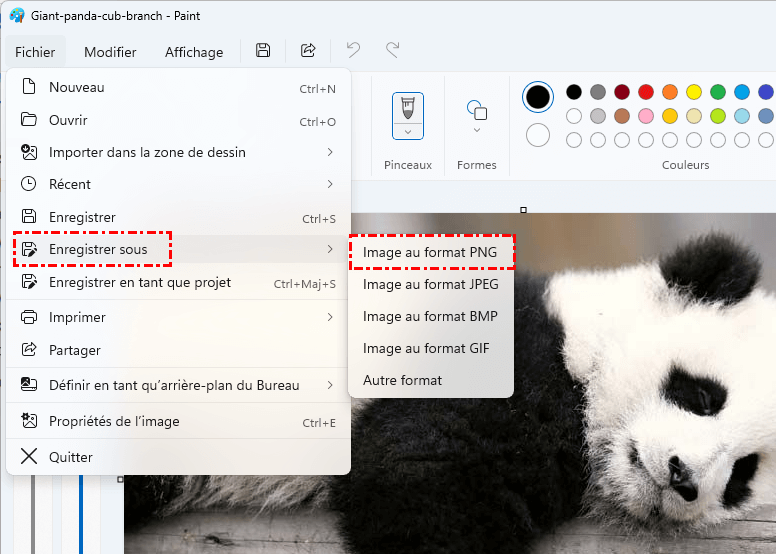Select the Pinceaux brush tool icon
The image size is (776, 554).
(407, 106)
